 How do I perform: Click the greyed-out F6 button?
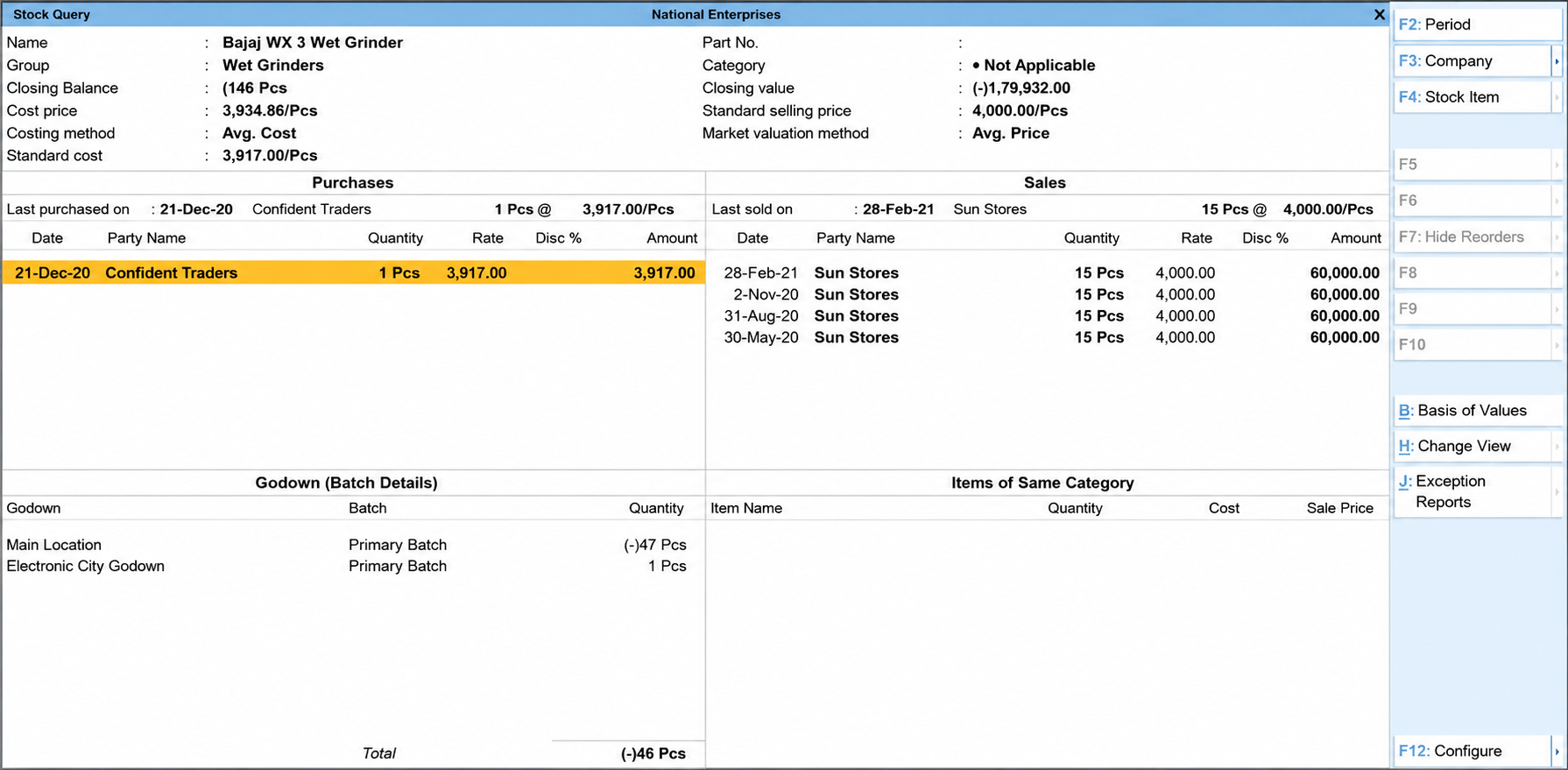pos(1472,201)
